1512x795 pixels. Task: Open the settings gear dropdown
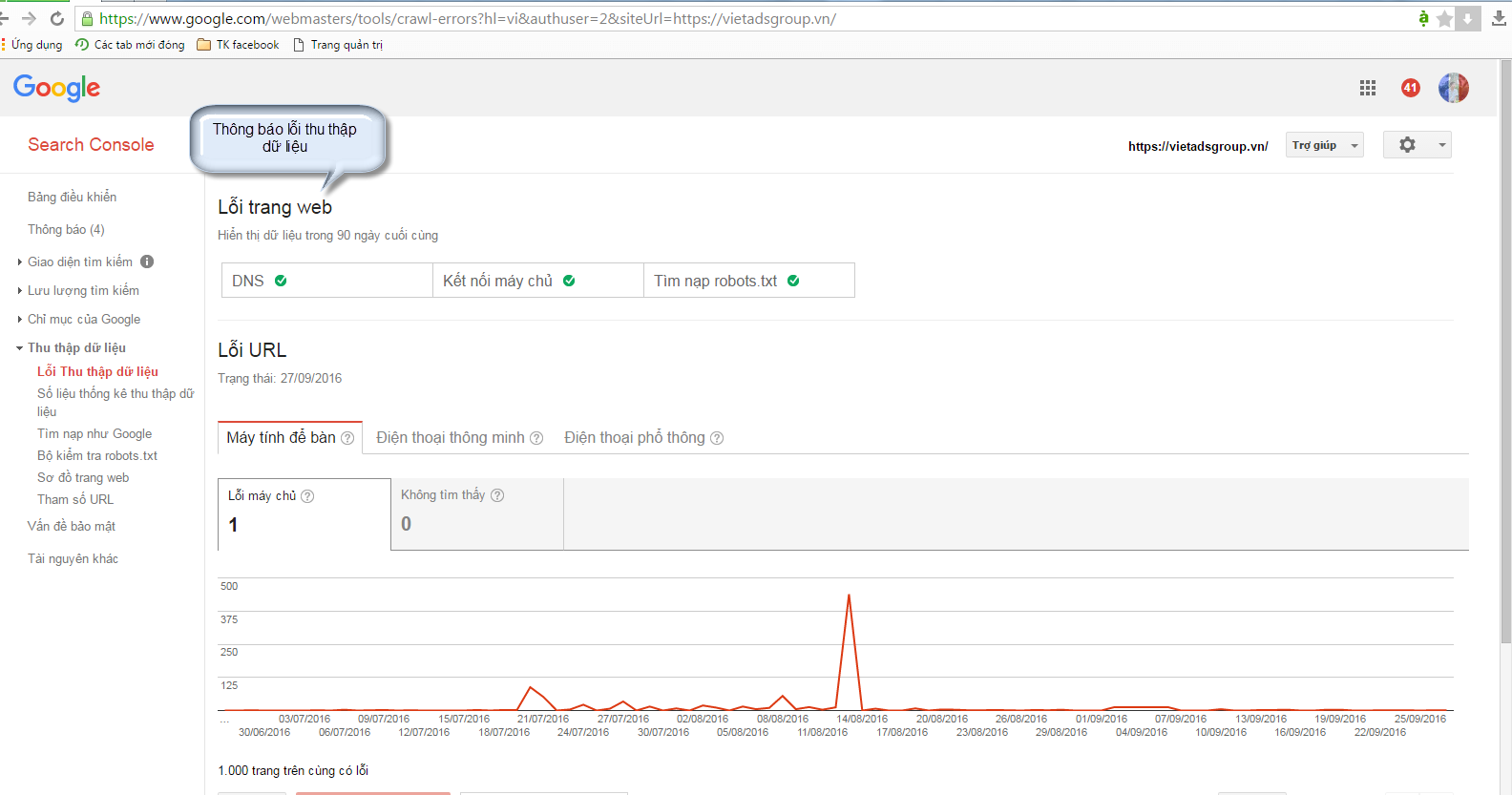tap(1417, 145)
